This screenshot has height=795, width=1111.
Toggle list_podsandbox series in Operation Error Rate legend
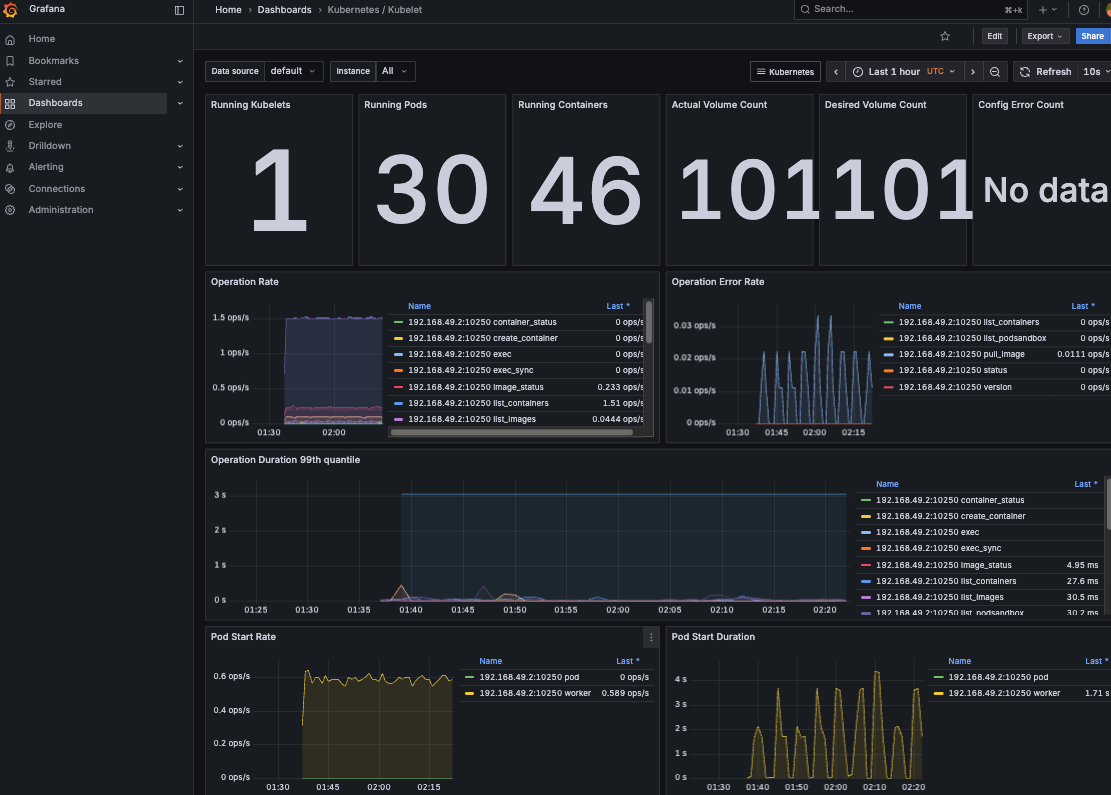click(x=972, y=339)
